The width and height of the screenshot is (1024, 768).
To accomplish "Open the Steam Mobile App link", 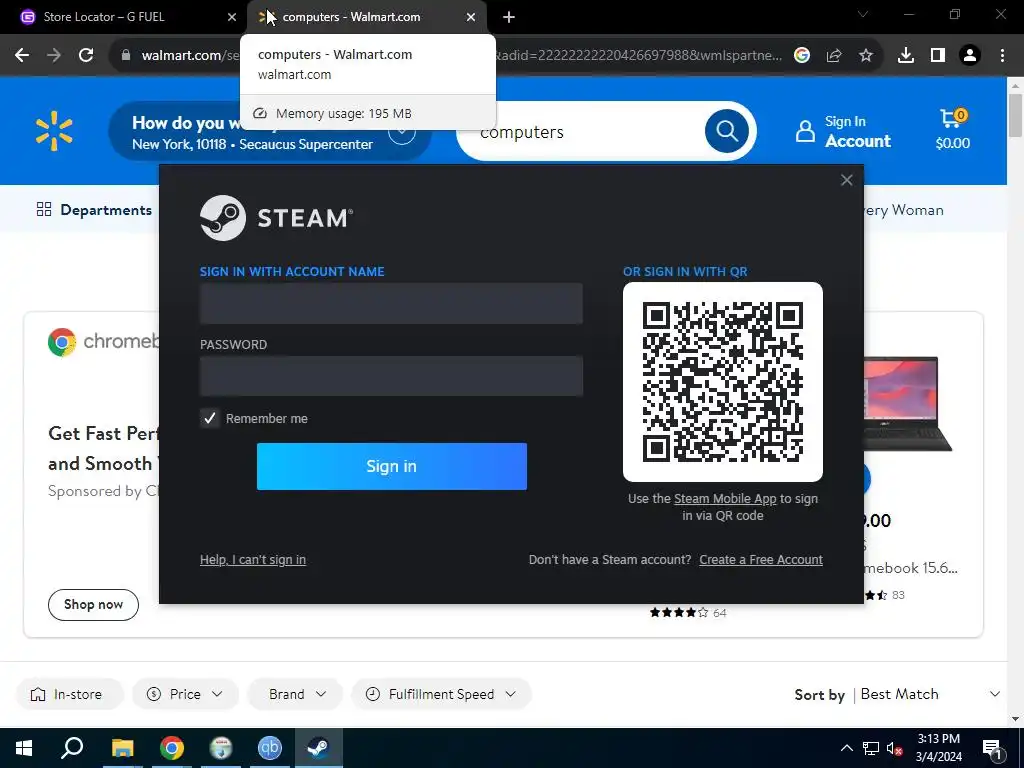I will [x=725, y=498].
